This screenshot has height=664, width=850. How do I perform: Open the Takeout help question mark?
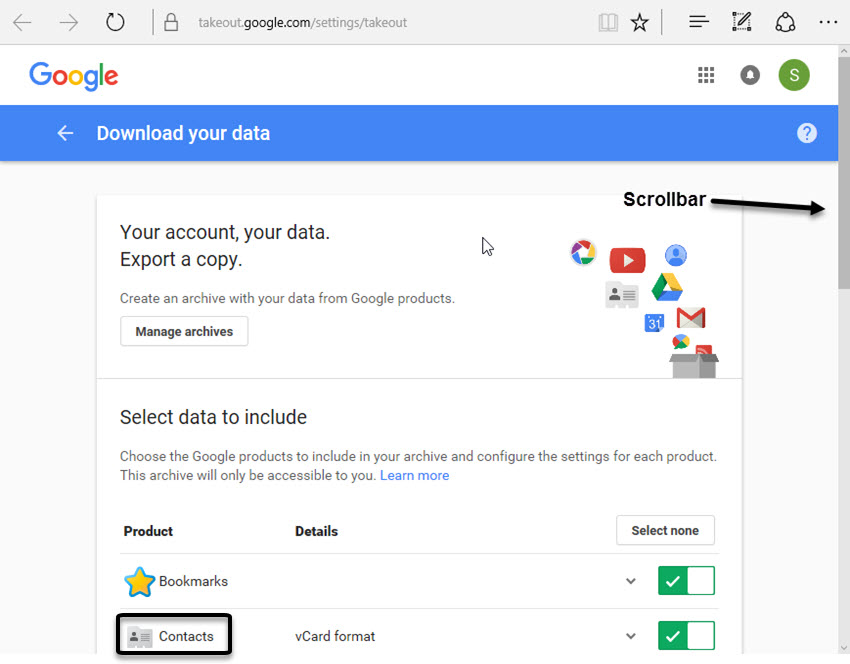(x=807, y=133)
